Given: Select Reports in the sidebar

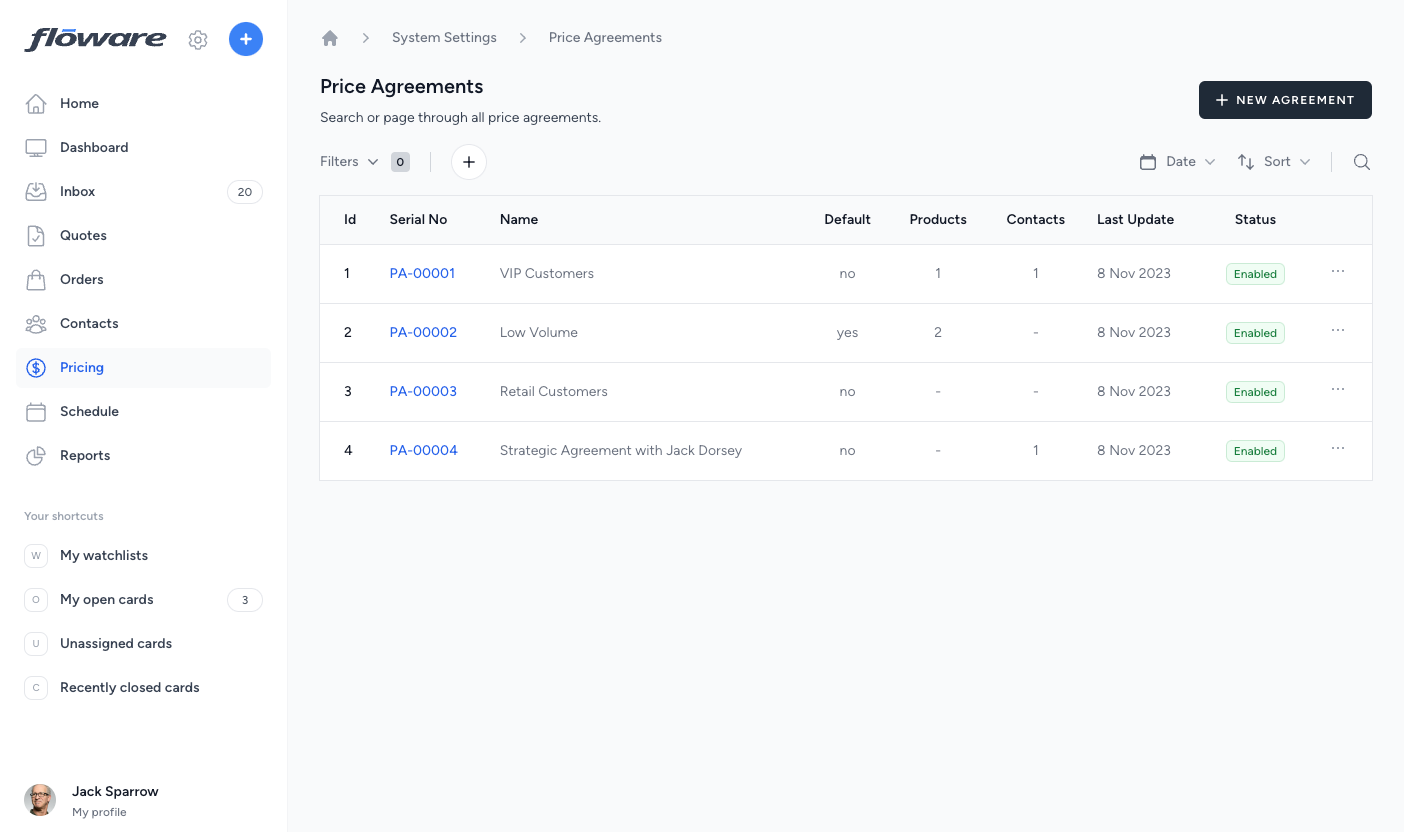Looking at the screenshot, I should 85,455.
